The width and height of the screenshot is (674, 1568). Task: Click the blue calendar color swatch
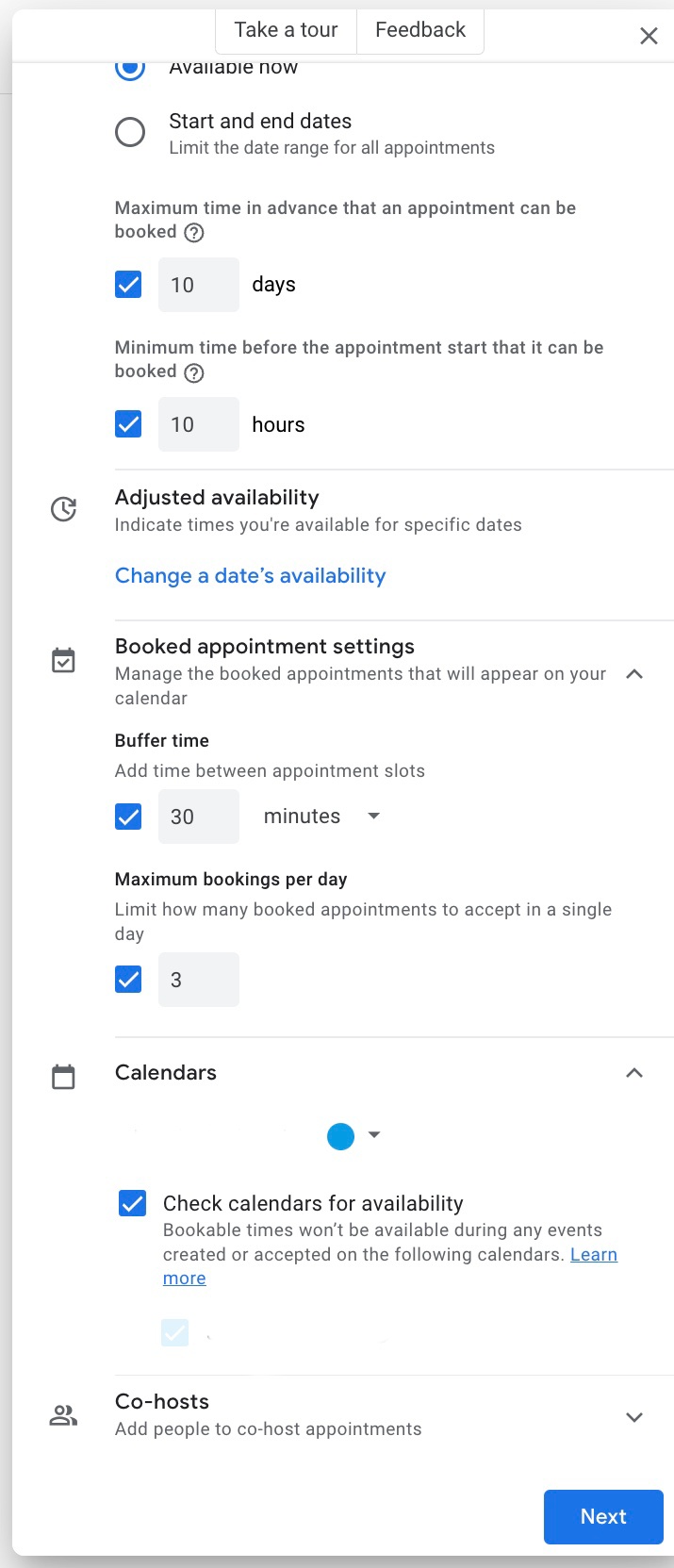pyautogui.click(x=340, y=1136)
